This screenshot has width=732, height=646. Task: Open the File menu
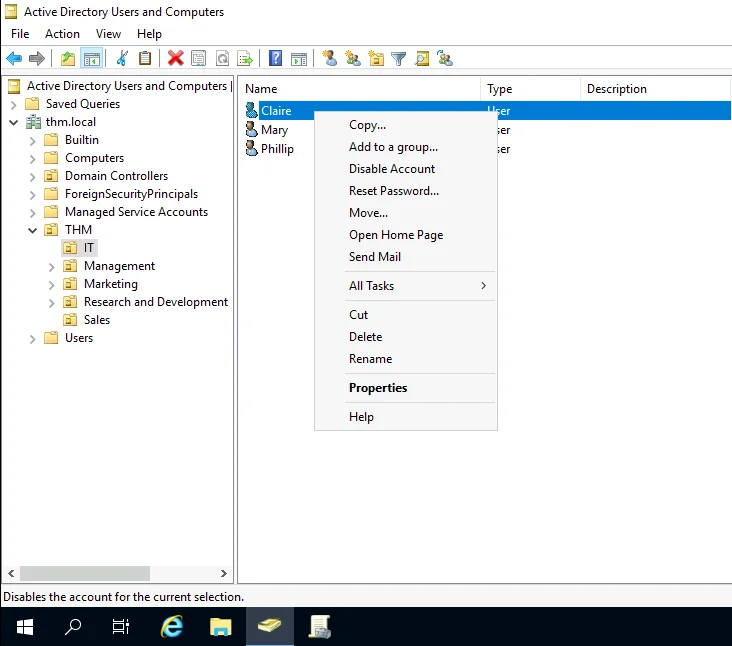pyautogui.click(x=20, y=34)
